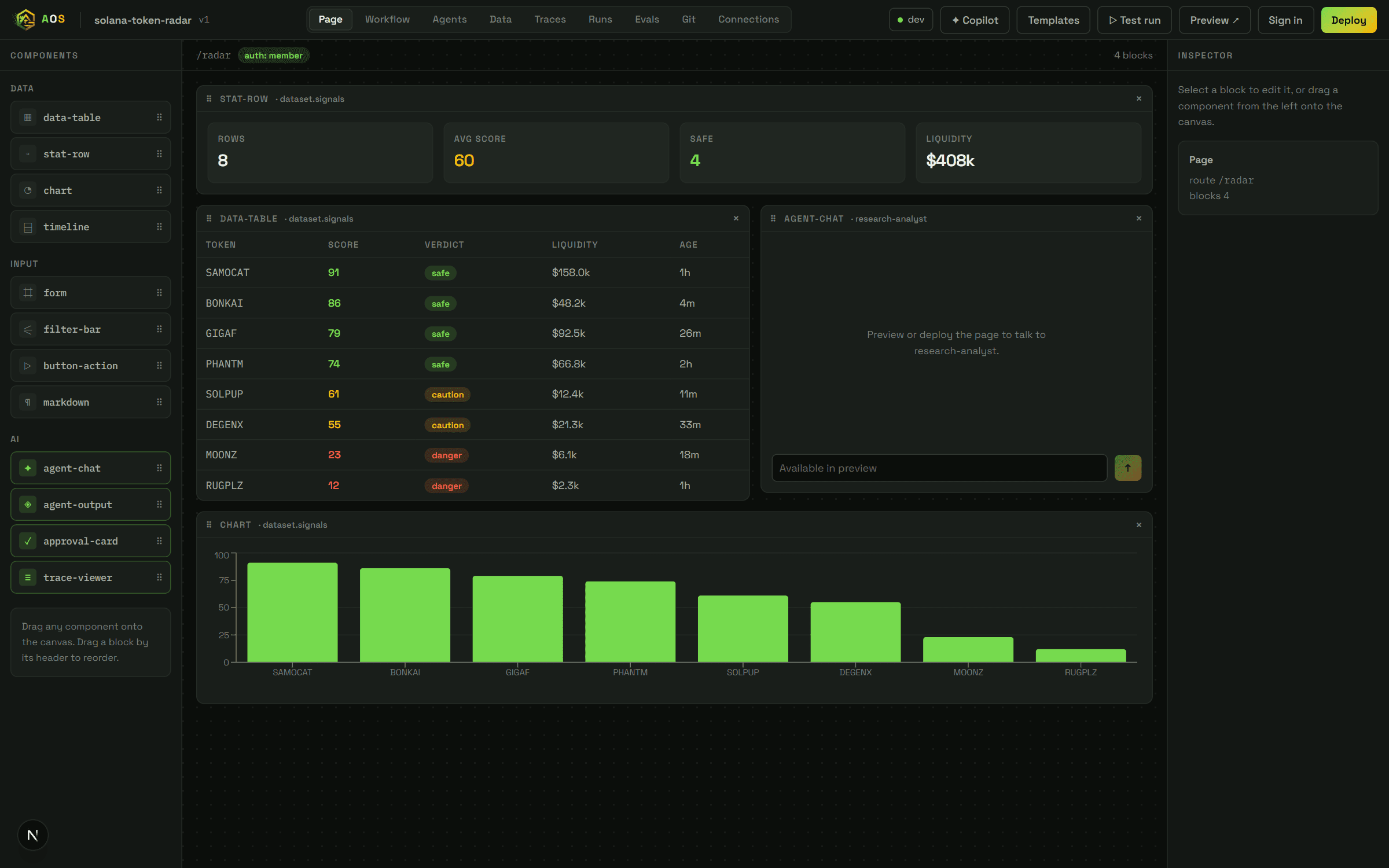Click the trace-viewer list icon
The image size is (1389, 868).
click(x=27, y=578)
